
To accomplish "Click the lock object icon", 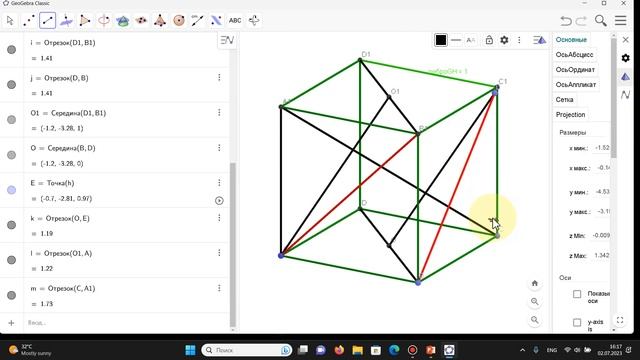I will (x=489, y=40).
